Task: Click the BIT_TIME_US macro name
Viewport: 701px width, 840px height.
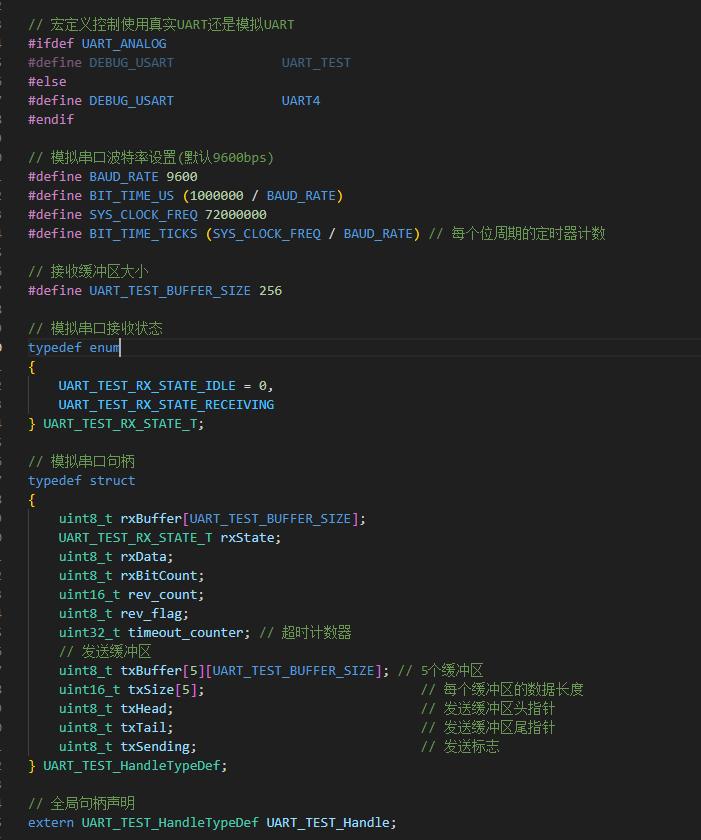Action: pyautogui.click(x=131, y=196)
